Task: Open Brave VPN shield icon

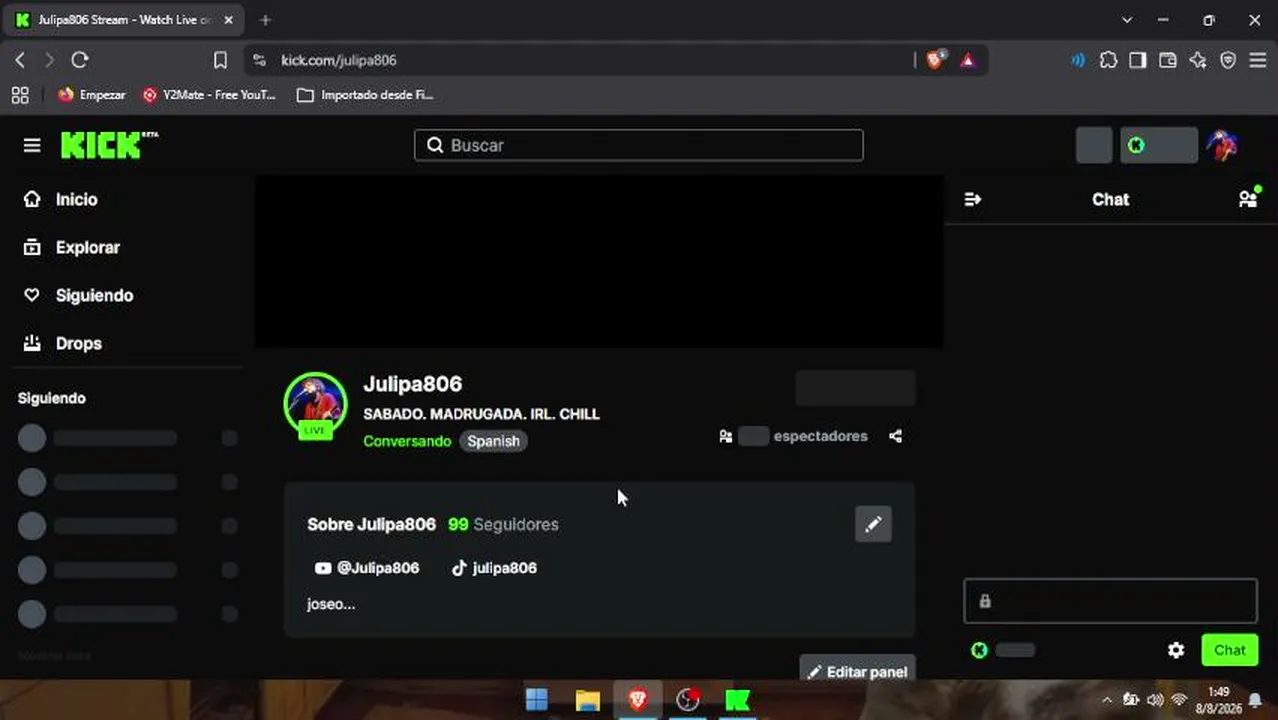Action: point(1228,60)
